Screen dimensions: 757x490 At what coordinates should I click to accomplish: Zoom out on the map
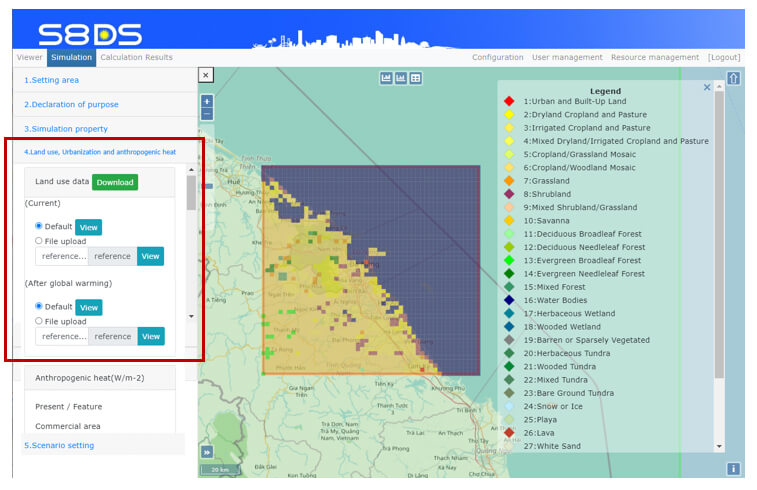(207, 114)
